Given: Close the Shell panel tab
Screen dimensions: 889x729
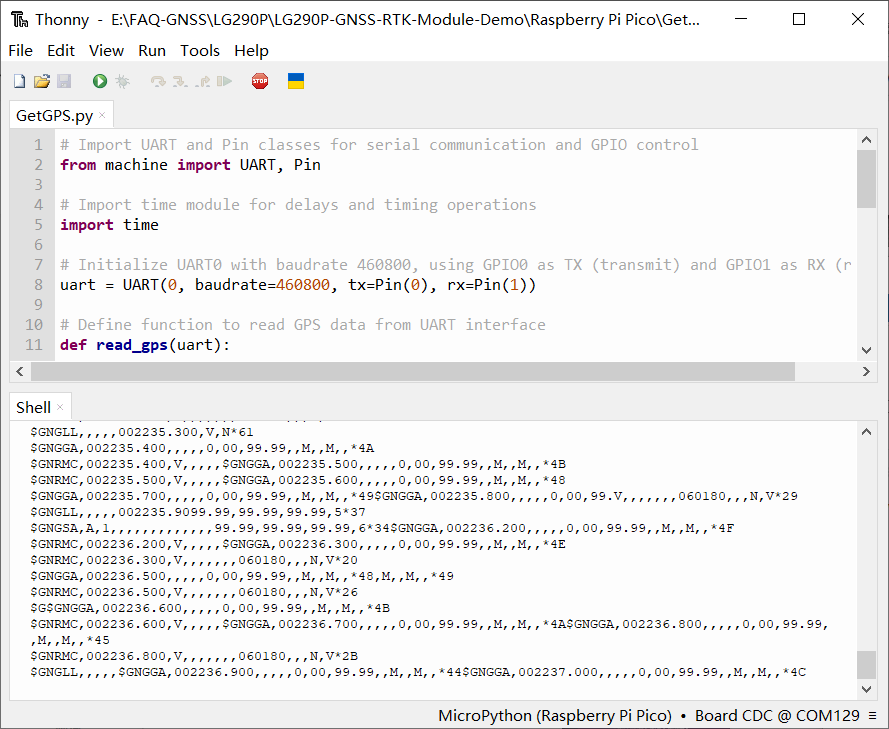Looking at the screenshot, I should coord(60,407).
